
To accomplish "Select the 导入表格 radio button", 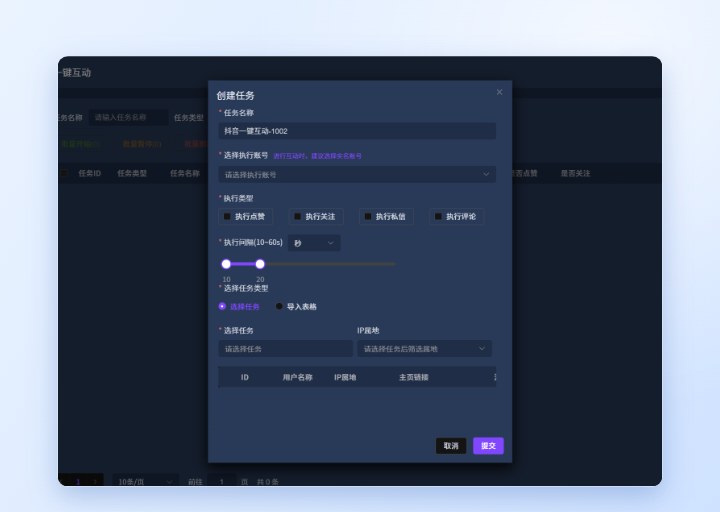I will (x=279, y=306).
